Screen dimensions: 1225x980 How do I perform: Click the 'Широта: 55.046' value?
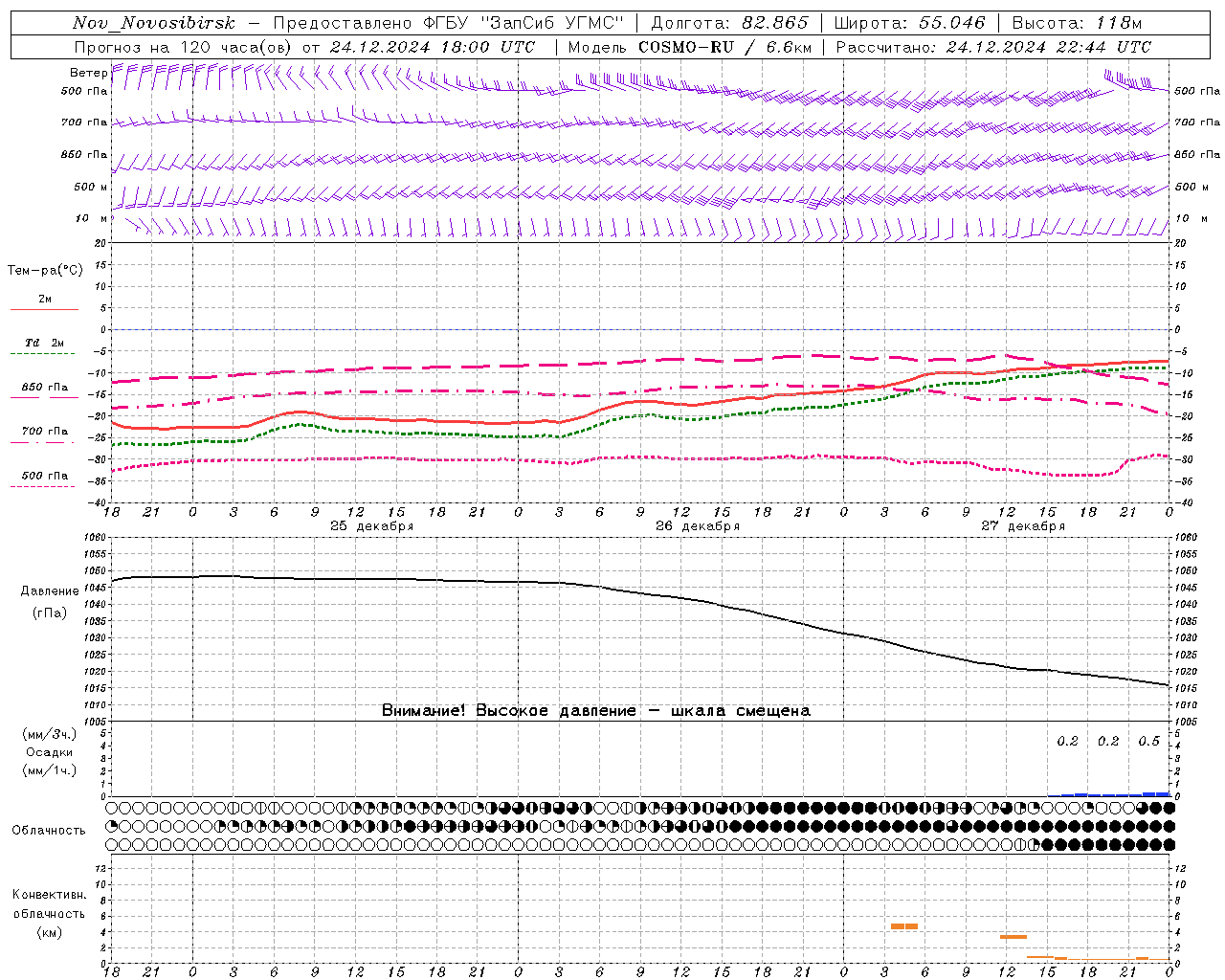[x=910, y=23]
